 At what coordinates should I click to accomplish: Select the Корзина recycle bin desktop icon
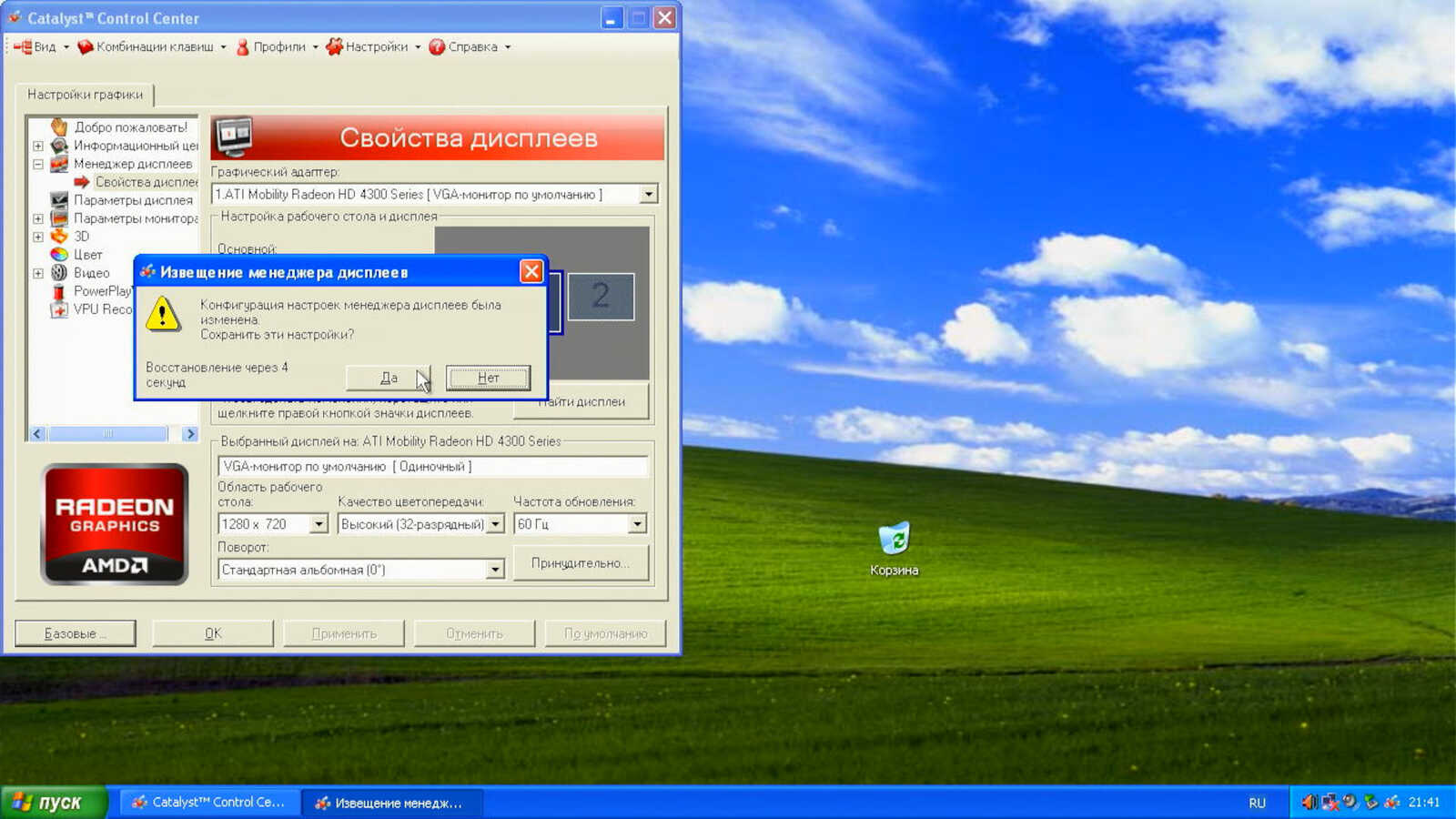pos(895,539)
